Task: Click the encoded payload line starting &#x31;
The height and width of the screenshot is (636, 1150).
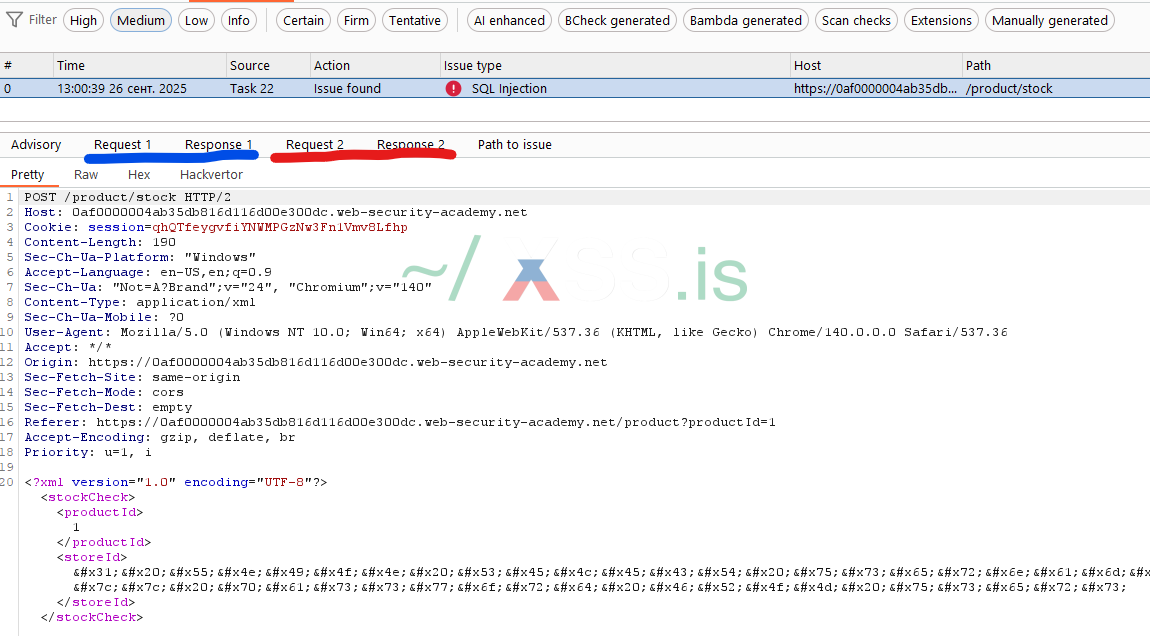Action: tap(611, 572)
